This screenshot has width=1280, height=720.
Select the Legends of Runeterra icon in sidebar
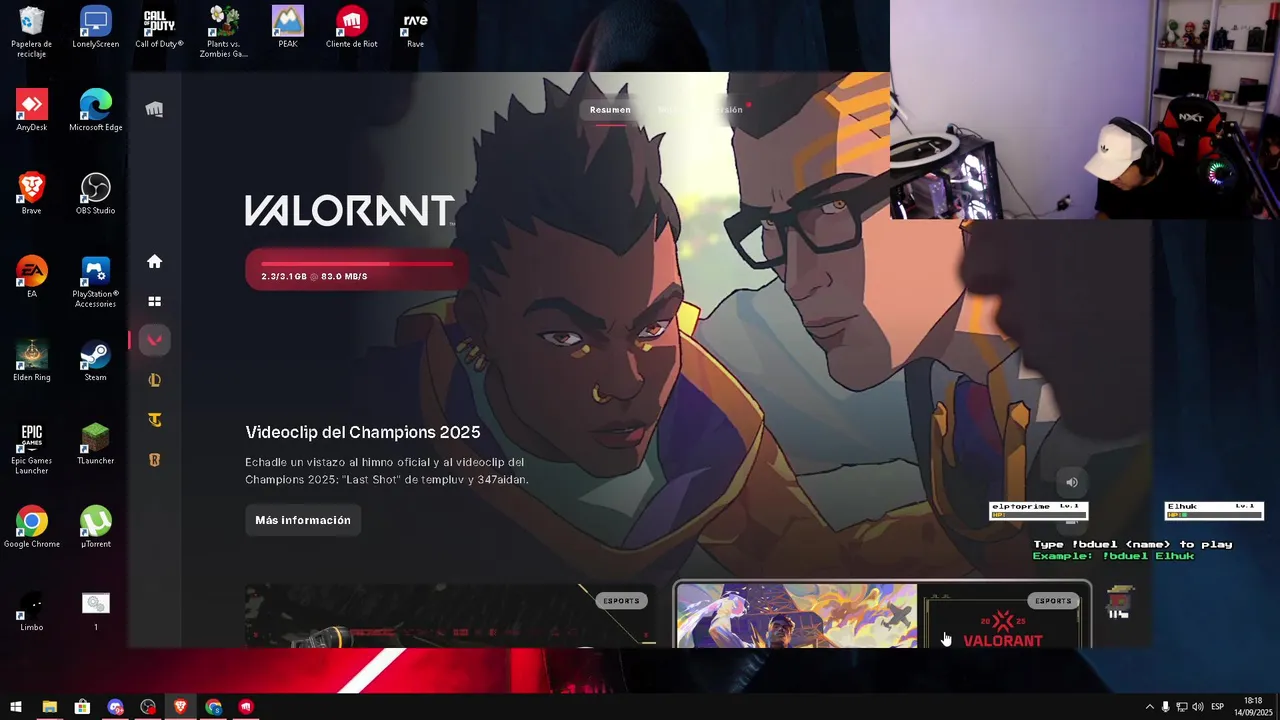[x=154, y=460]
